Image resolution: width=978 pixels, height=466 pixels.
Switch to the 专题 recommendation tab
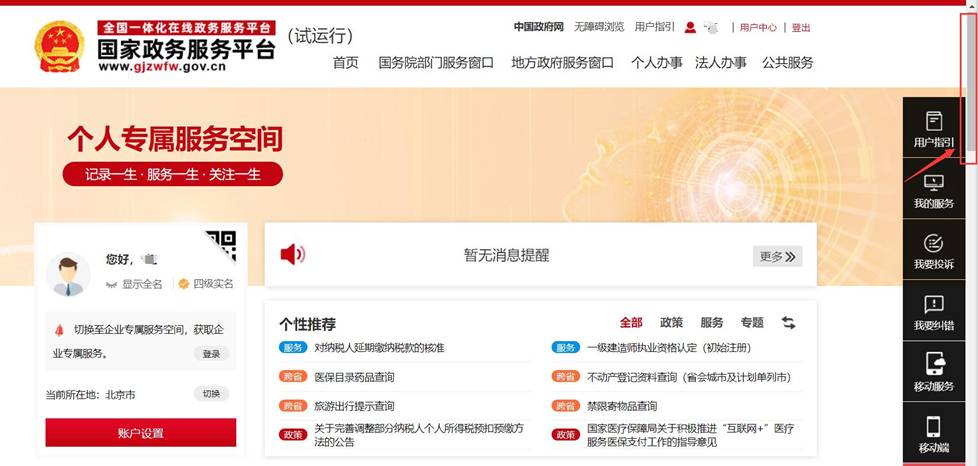(751, 323)
